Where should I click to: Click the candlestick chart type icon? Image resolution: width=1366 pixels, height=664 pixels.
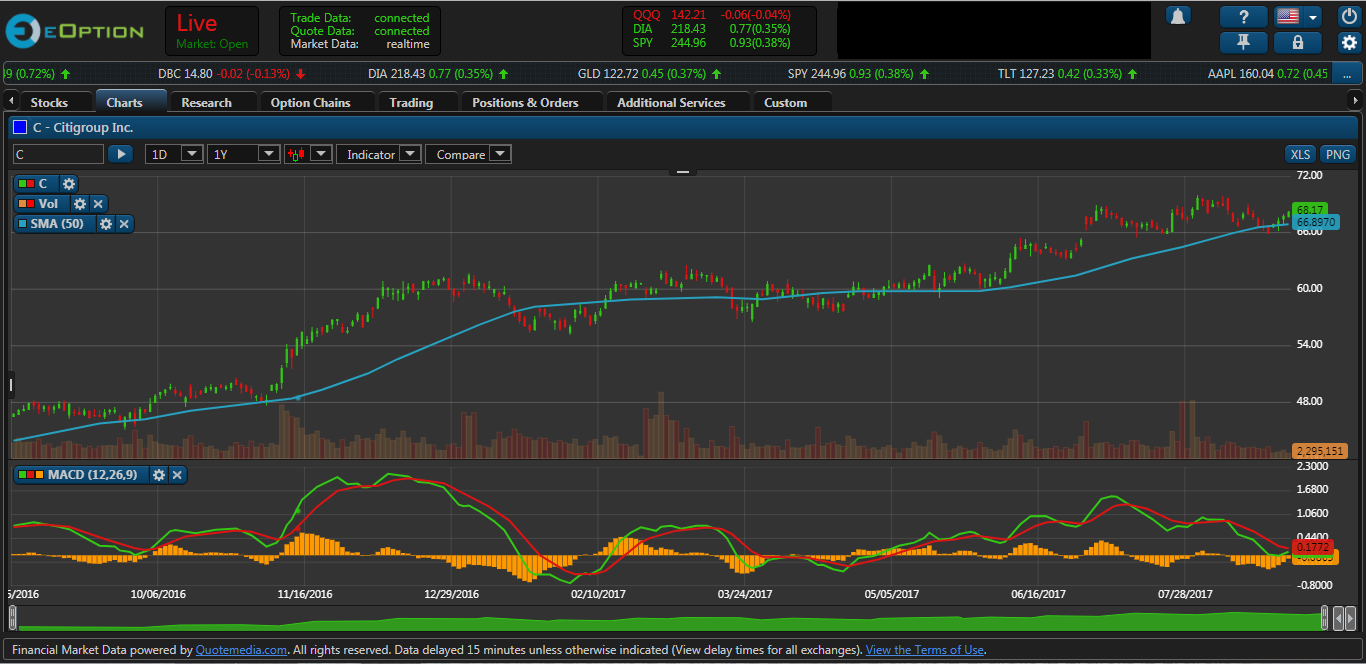pos(297,154)
